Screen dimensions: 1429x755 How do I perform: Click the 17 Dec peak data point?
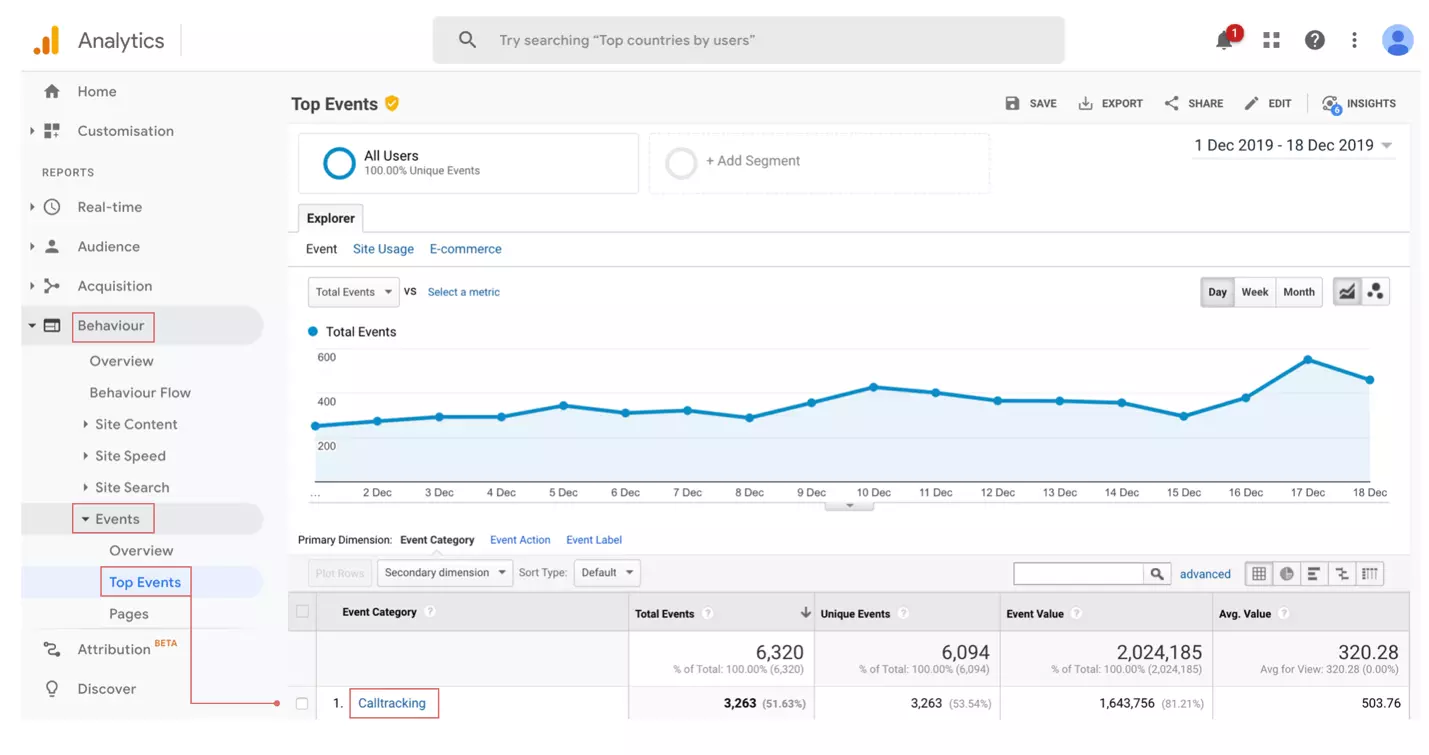(x=1307, y=360)
